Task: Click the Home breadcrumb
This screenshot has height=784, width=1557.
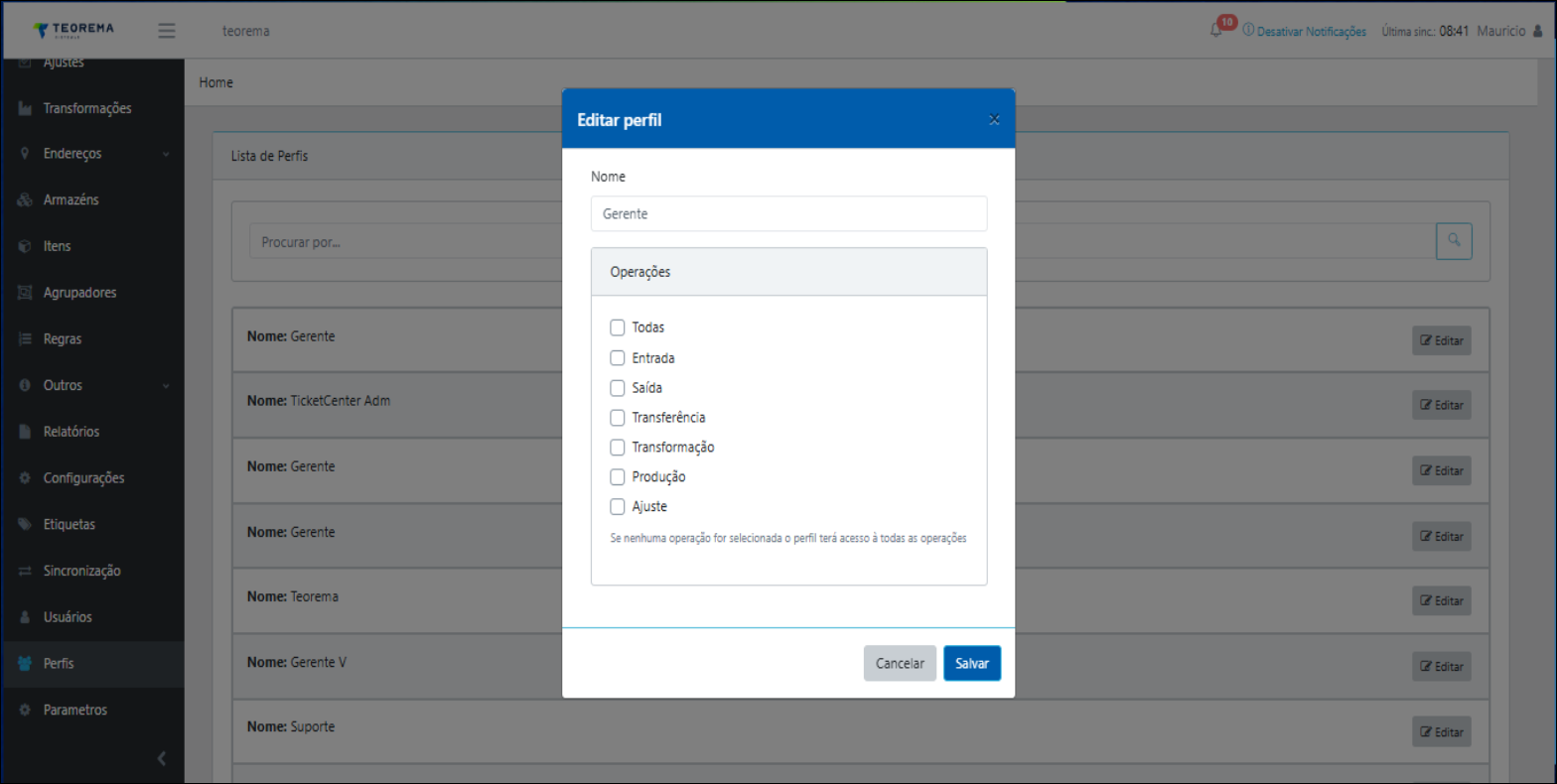Action: [216, 82]
